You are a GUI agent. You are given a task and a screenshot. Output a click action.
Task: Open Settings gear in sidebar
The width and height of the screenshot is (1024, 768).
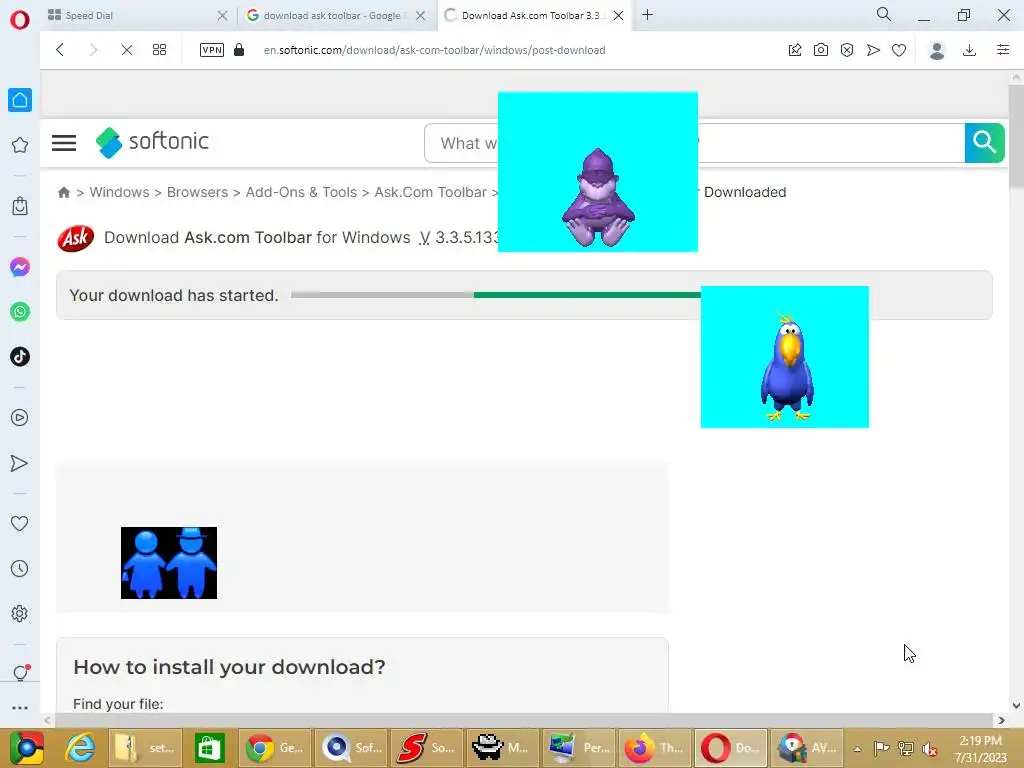[x=20, y=613]
